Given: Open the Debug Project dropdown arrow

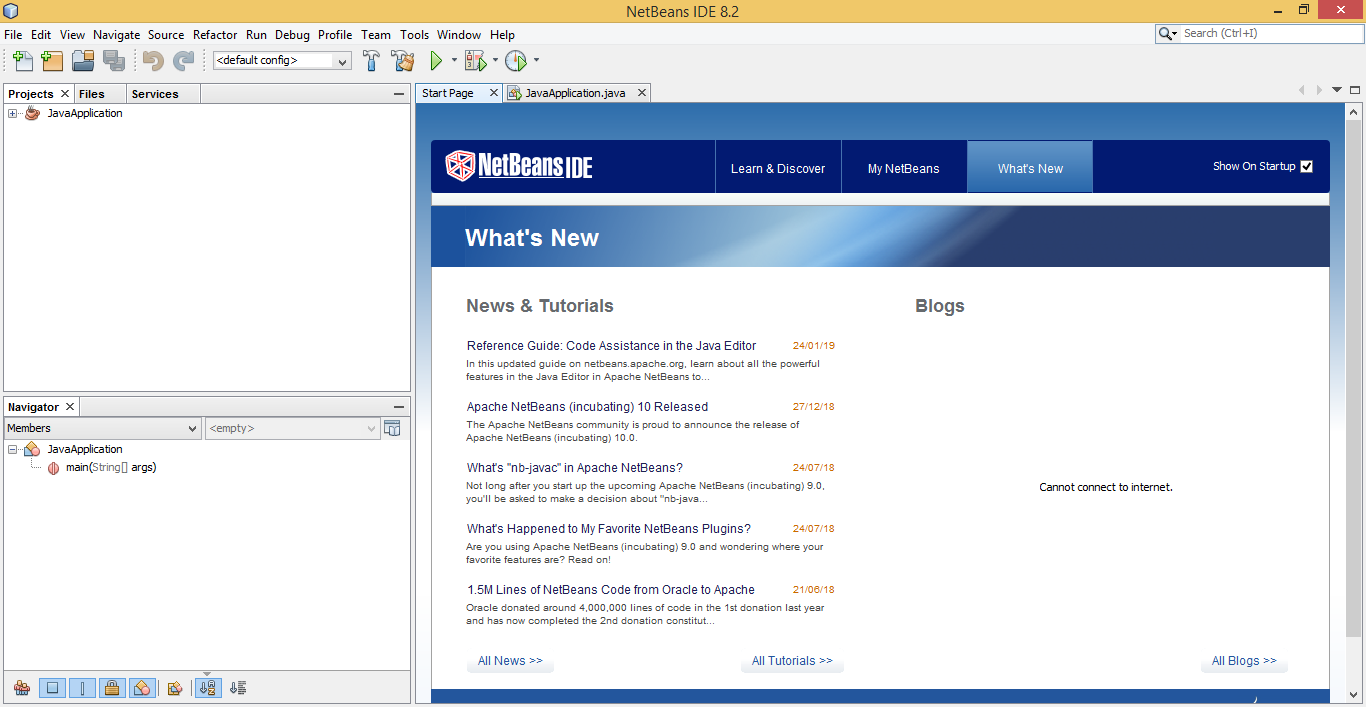Looking at the screenshot, I should tap(495, 61).
